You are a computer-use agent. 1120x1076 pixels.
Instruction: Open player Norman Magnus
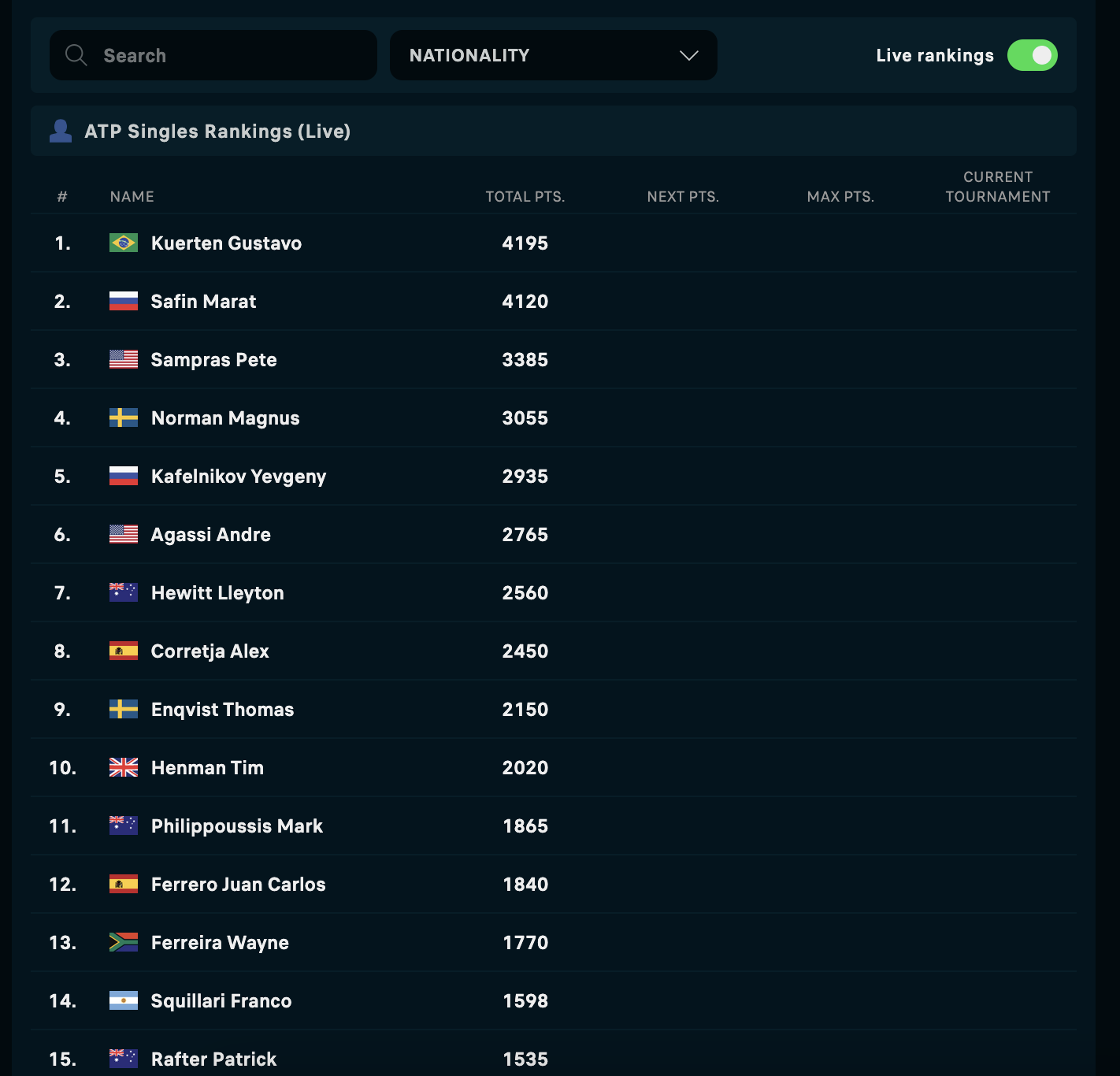coord(225,418)
